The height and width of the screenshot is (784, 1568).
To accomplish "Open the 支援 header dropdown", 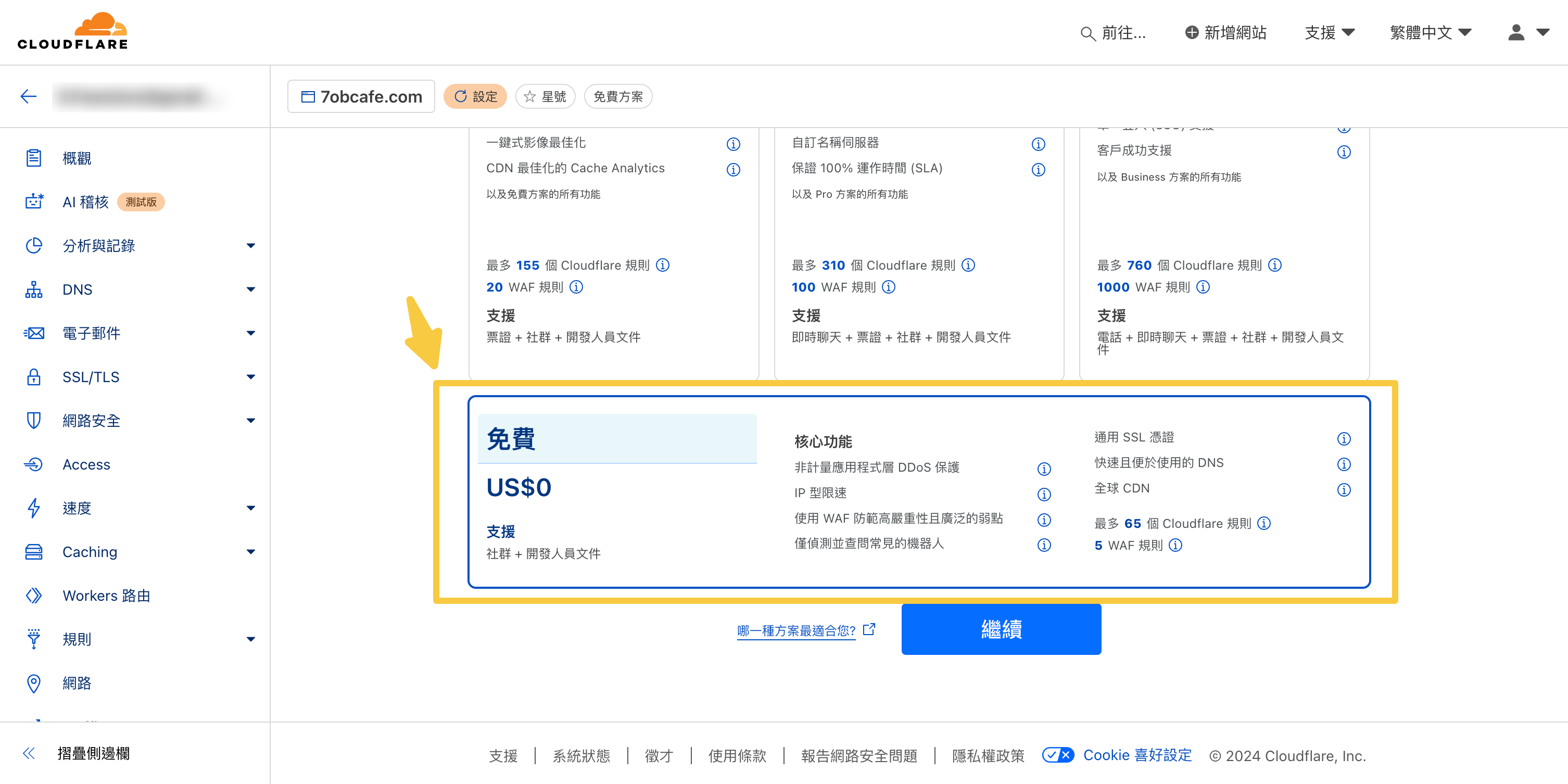I will point(1330,32).
